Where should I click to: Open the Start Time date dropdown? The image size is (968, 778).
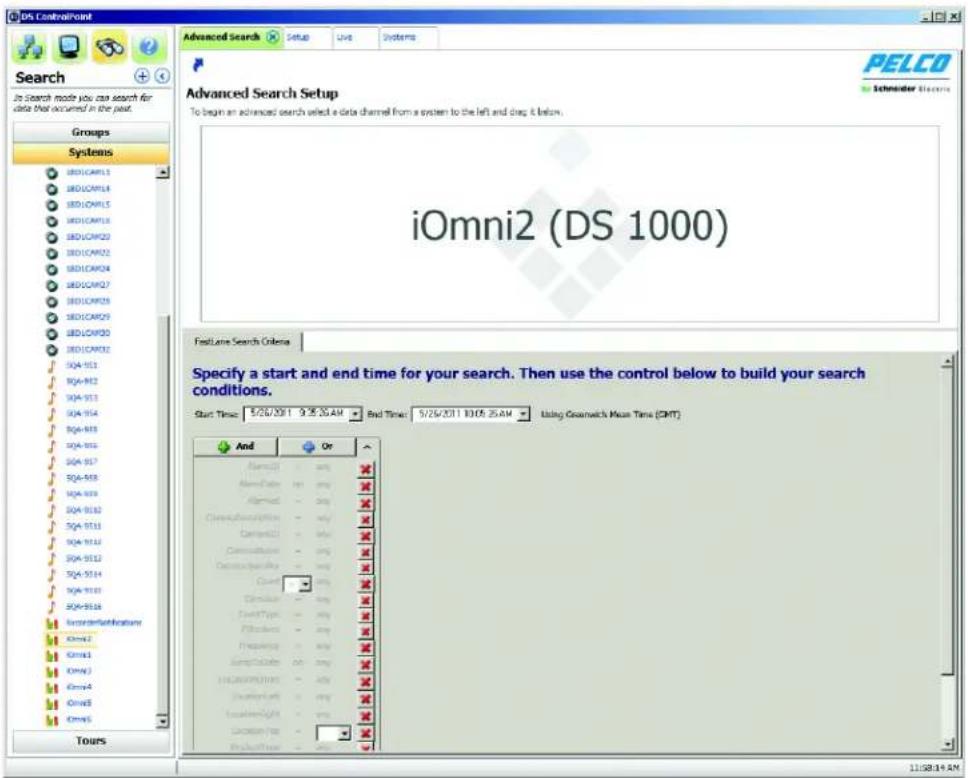click(x=356, y=414)
